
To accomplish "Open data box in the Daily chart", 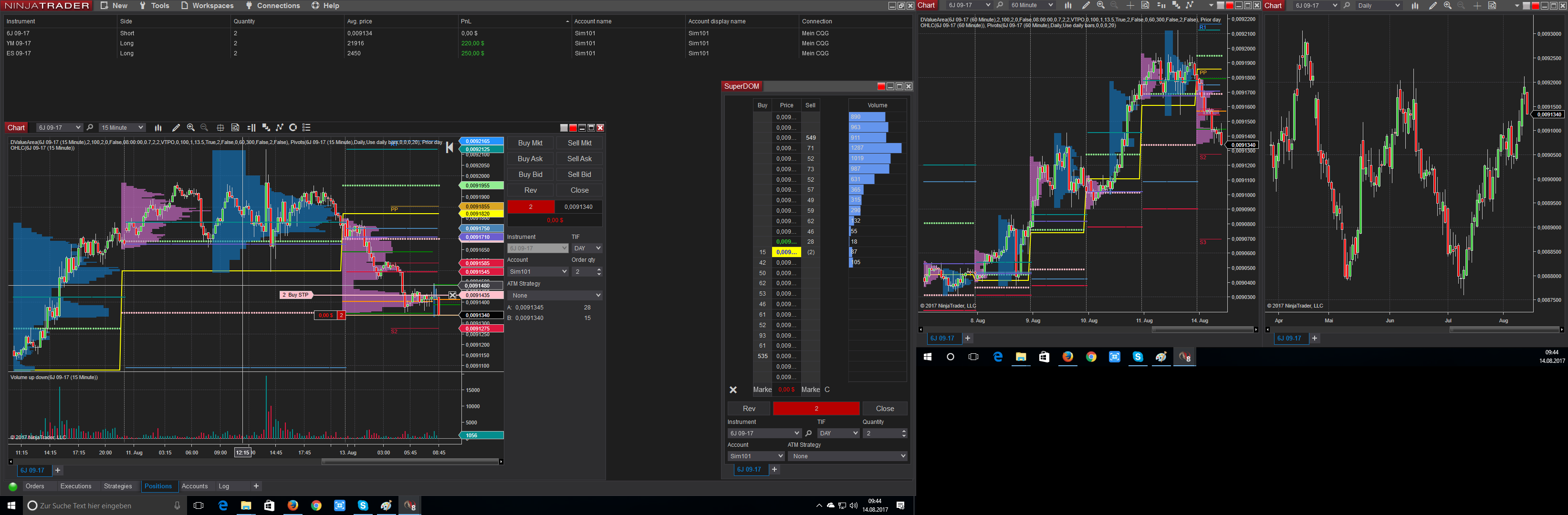I will pos(1492,5).
